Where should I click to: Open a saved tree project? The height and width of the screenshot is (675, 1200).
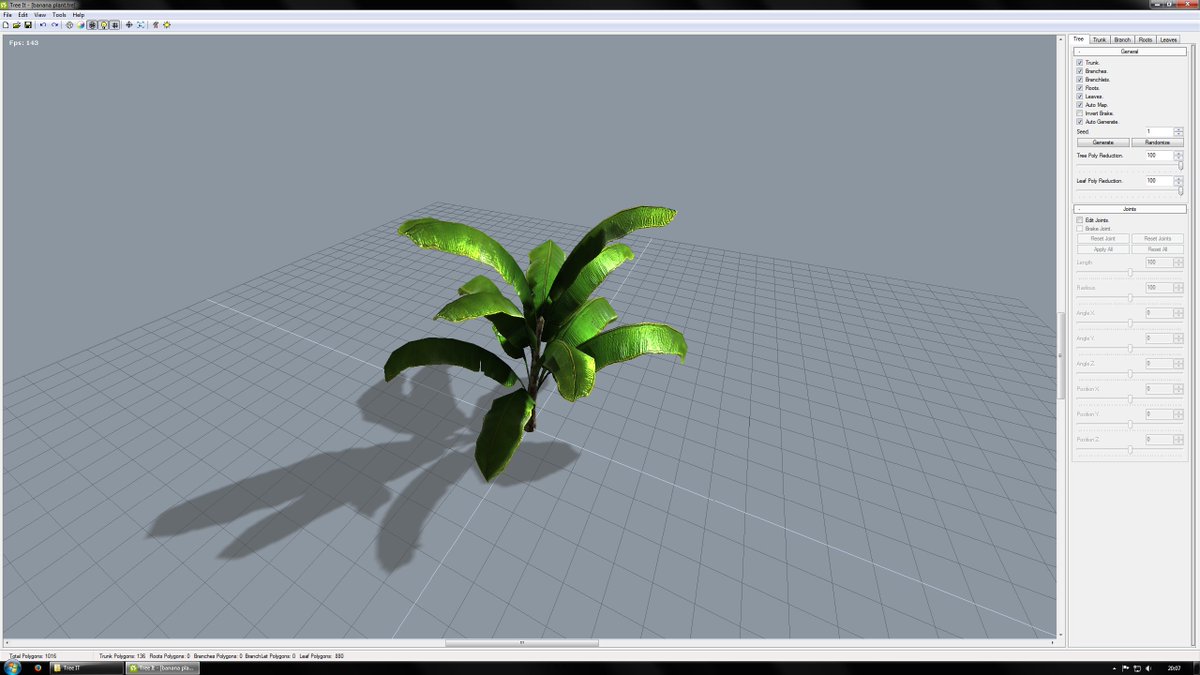[x=17, y=25]
